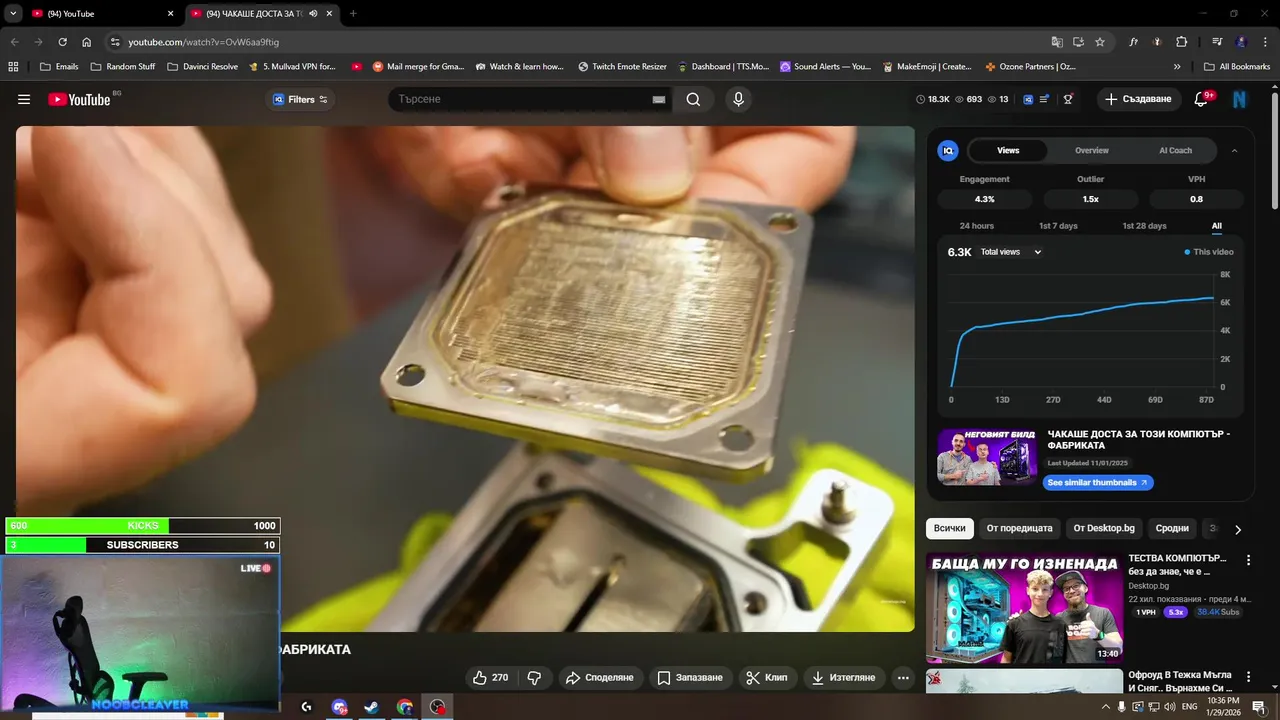Open more actions three-dot menu under video
The image size is (1280, 720).
point(903,677)
